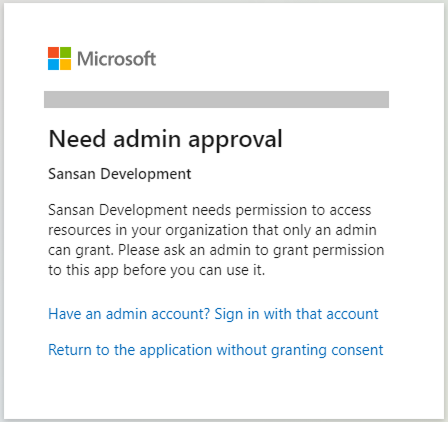Click the gray redacted account bar

216,99
